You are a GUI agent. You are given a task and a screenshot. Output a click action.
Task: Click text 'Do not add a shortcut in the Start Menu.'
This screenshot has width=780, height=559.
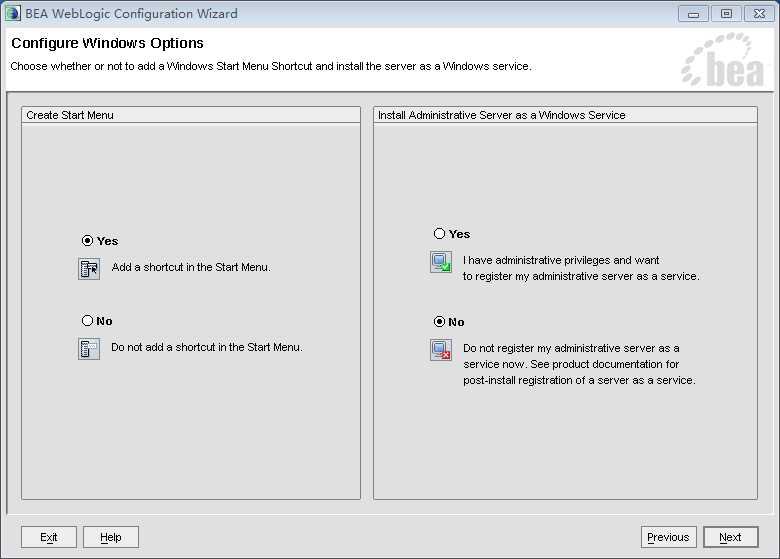coord(207,347)
